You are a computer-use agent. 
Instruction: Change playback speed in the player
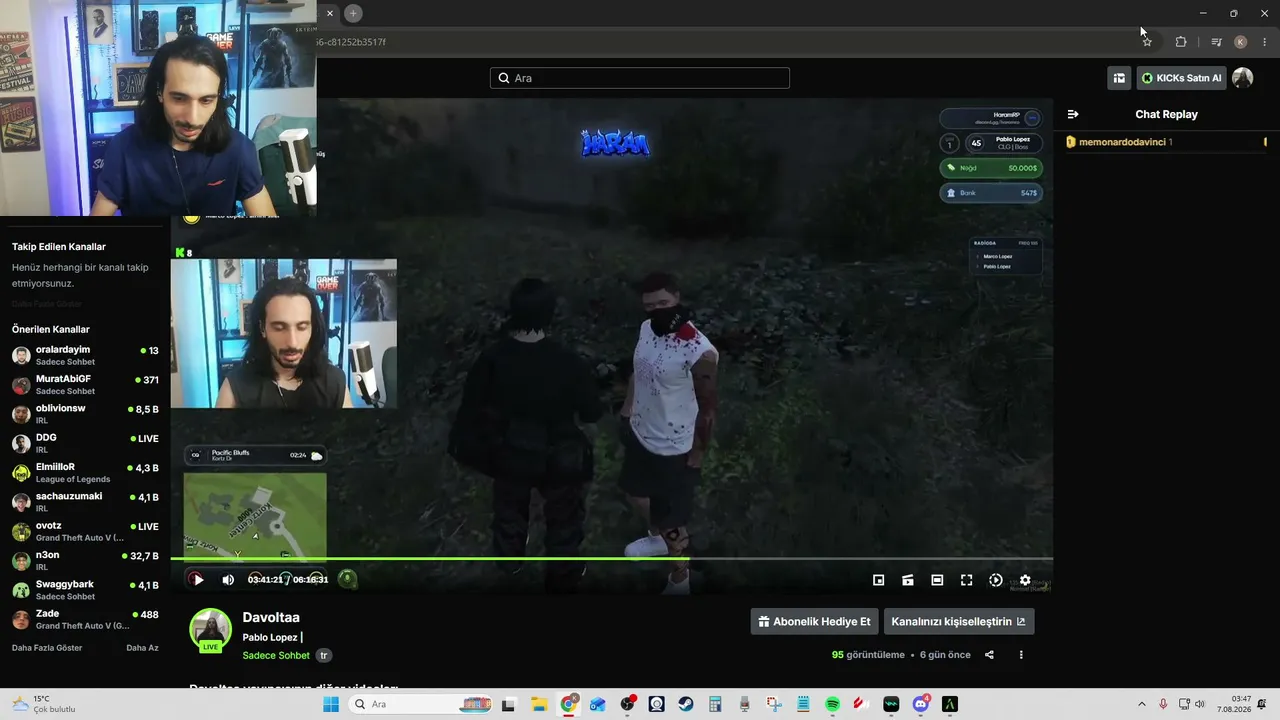996,580
